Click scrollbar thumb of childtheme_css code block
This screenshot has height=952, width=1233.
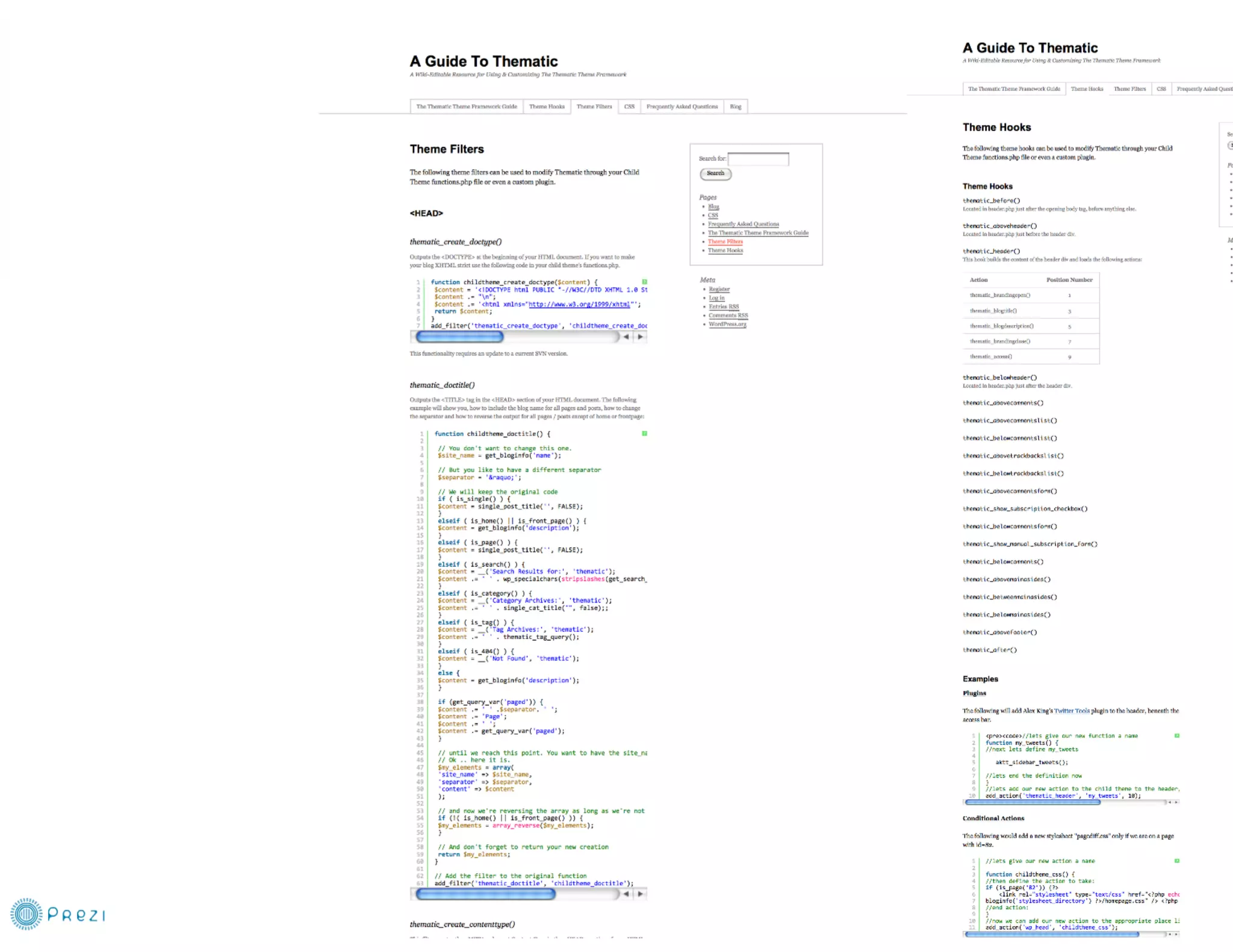click(1052, 935)
